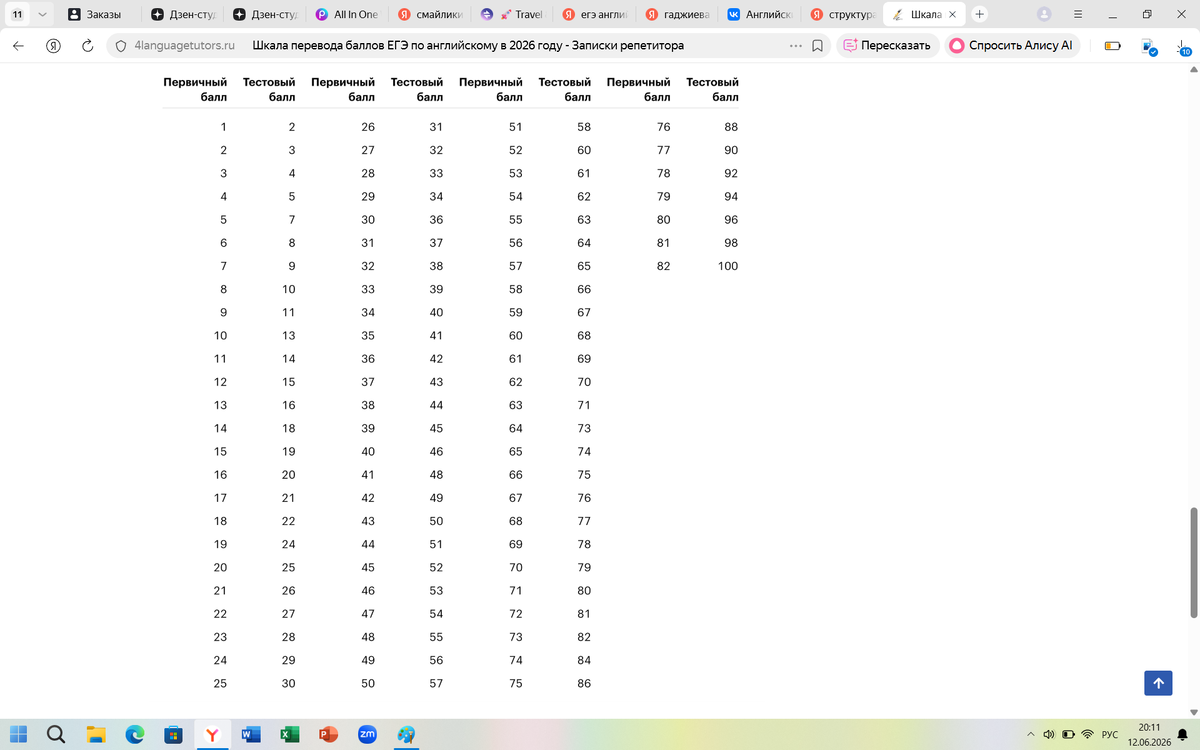Select test score 98 next to 81

pos(731,243)
